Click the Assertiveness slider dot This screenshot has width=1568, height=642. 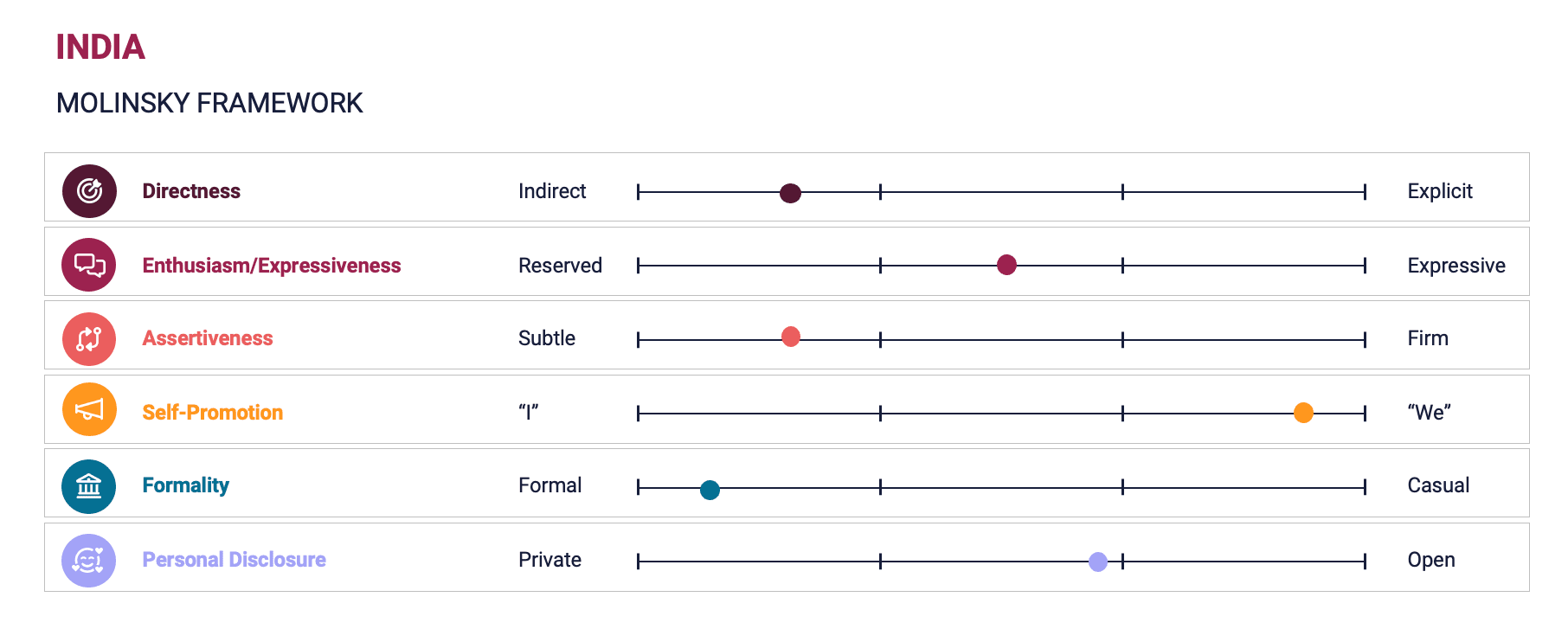(791, 337)
